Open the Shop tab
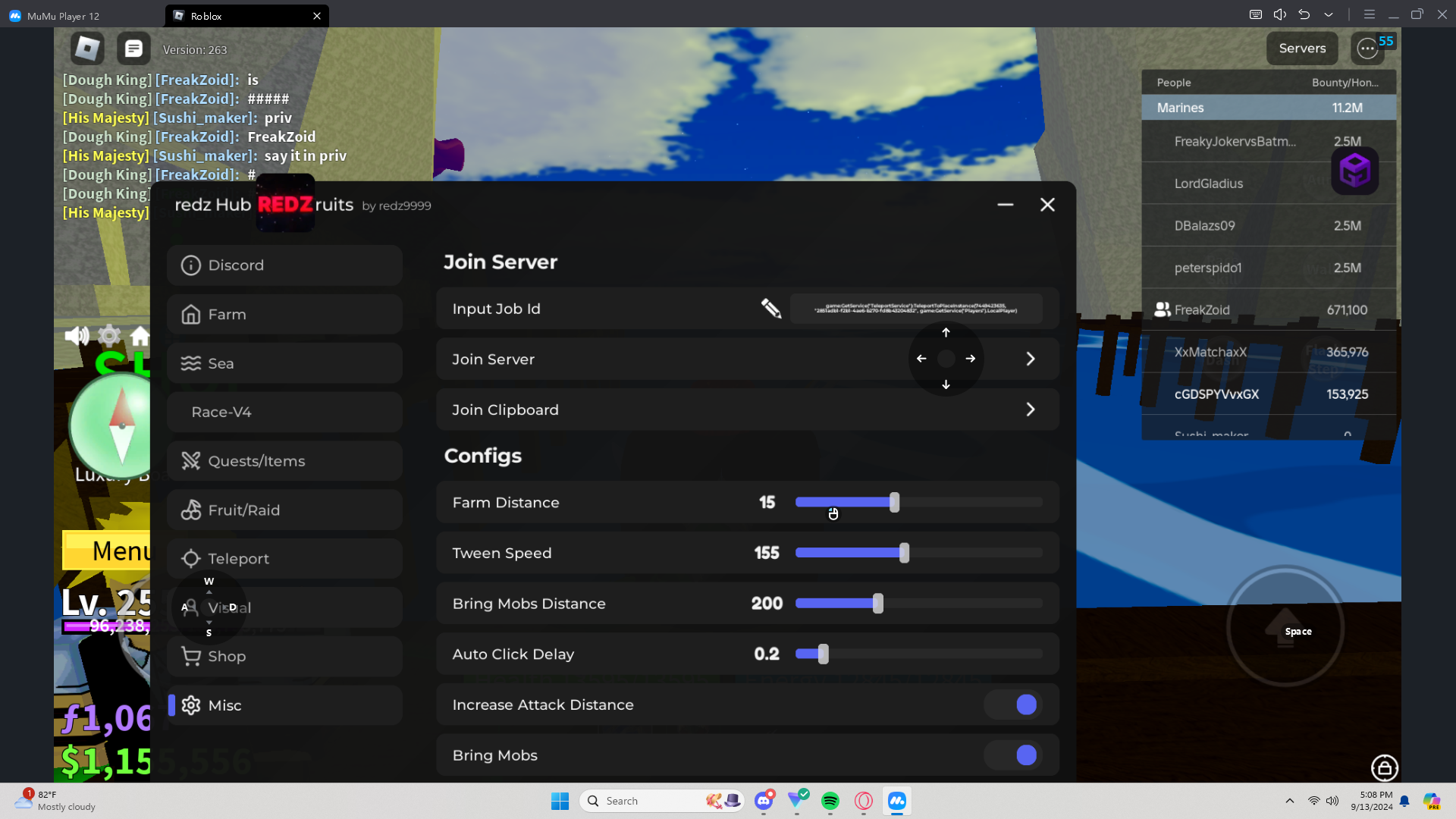The image size is (1456, 819). (284, 656)
